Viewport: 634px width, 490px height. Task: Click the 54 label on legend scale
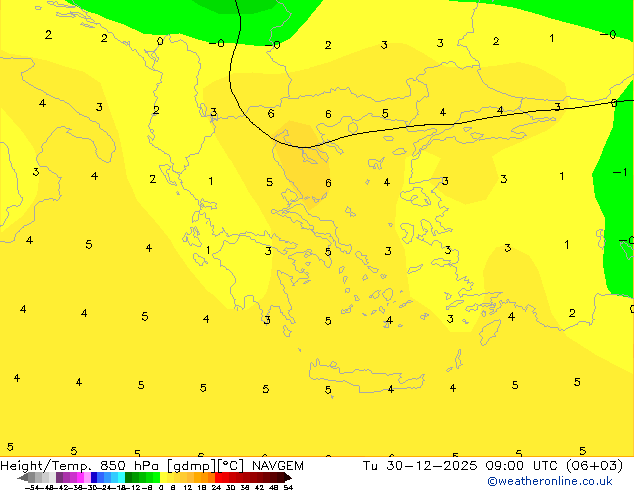(288, 487)
